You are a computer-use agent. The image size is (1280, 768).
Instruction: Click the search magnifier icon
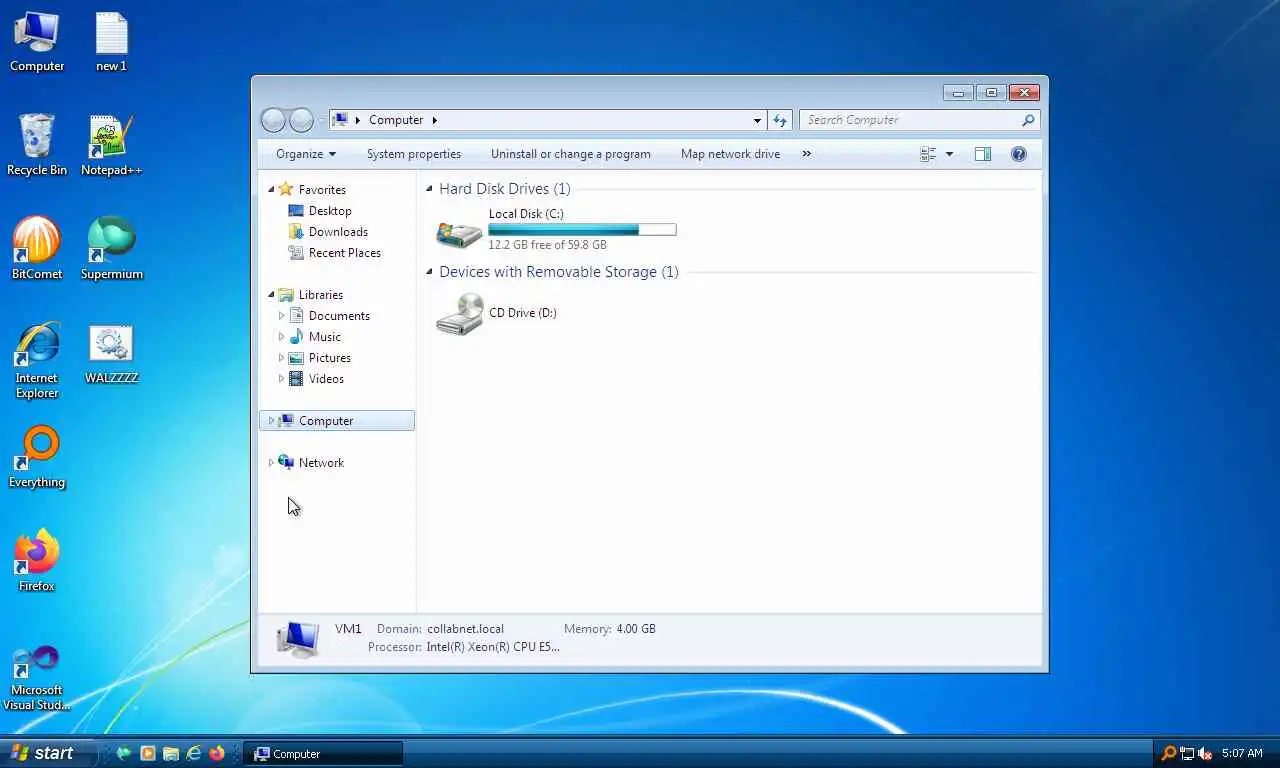click(x=1028, y=120)
